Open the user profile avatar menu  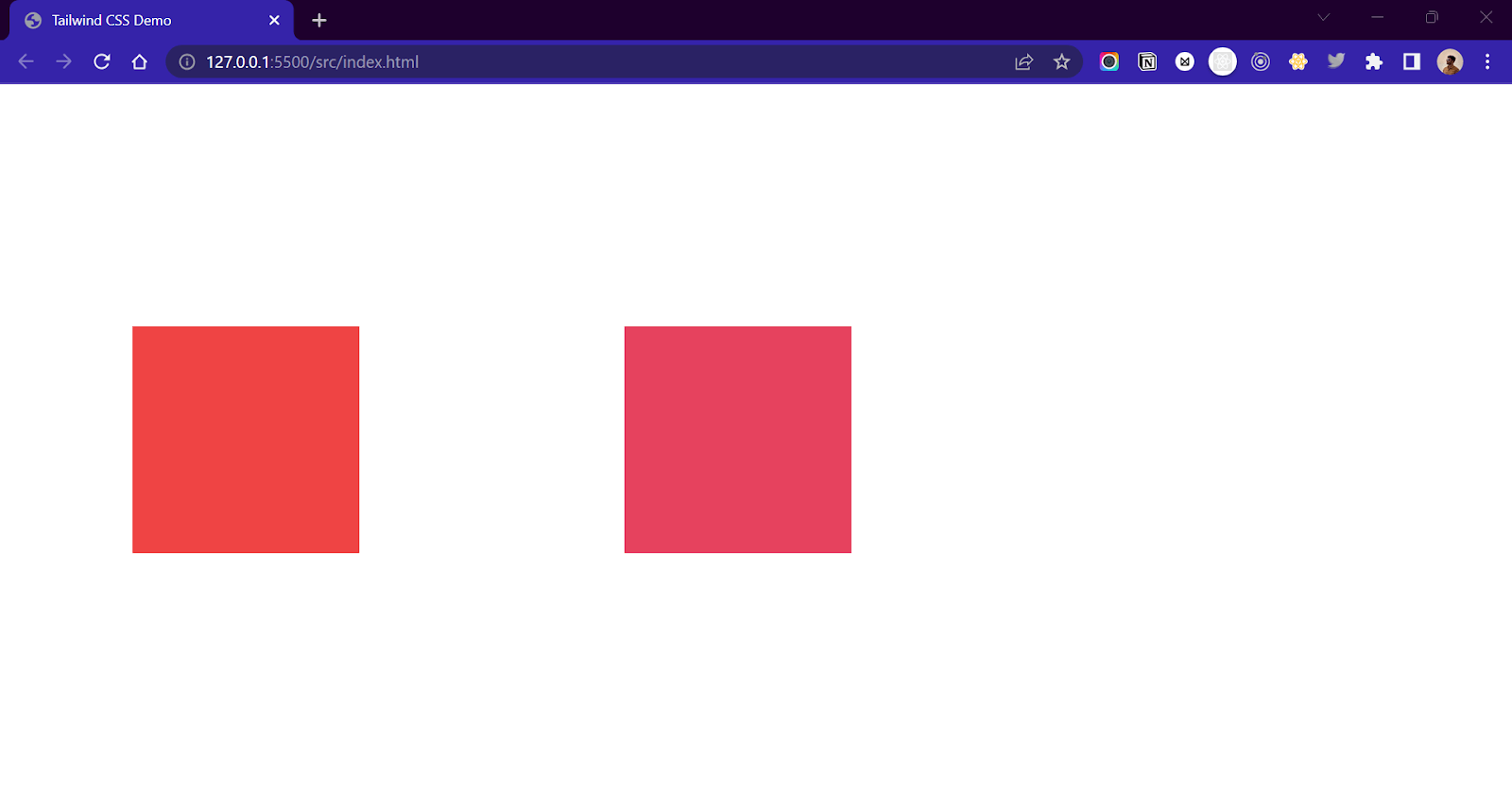[x=1450, y=61]
